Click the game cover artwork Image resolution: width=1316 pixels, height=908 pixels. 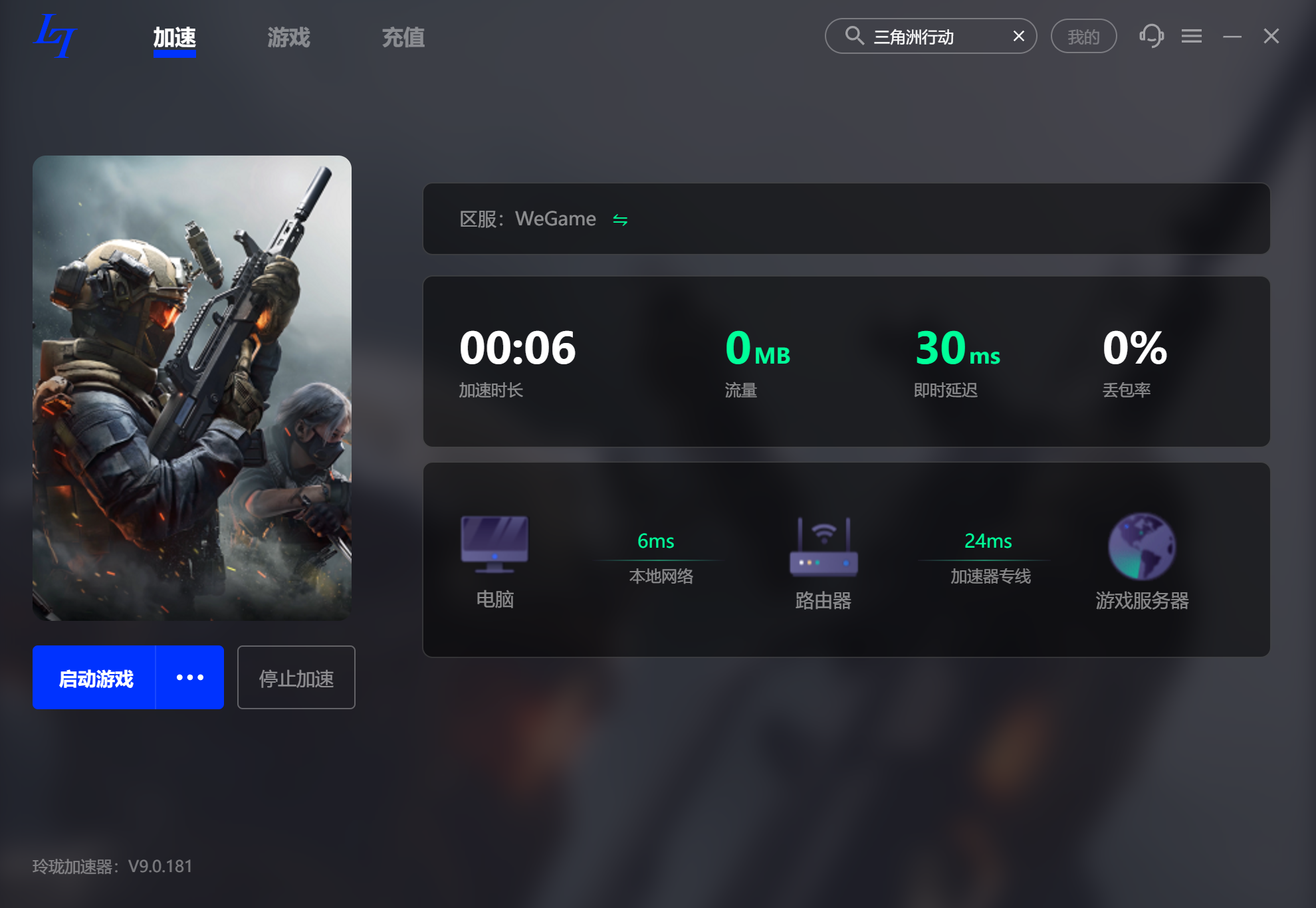pos(192,388)
